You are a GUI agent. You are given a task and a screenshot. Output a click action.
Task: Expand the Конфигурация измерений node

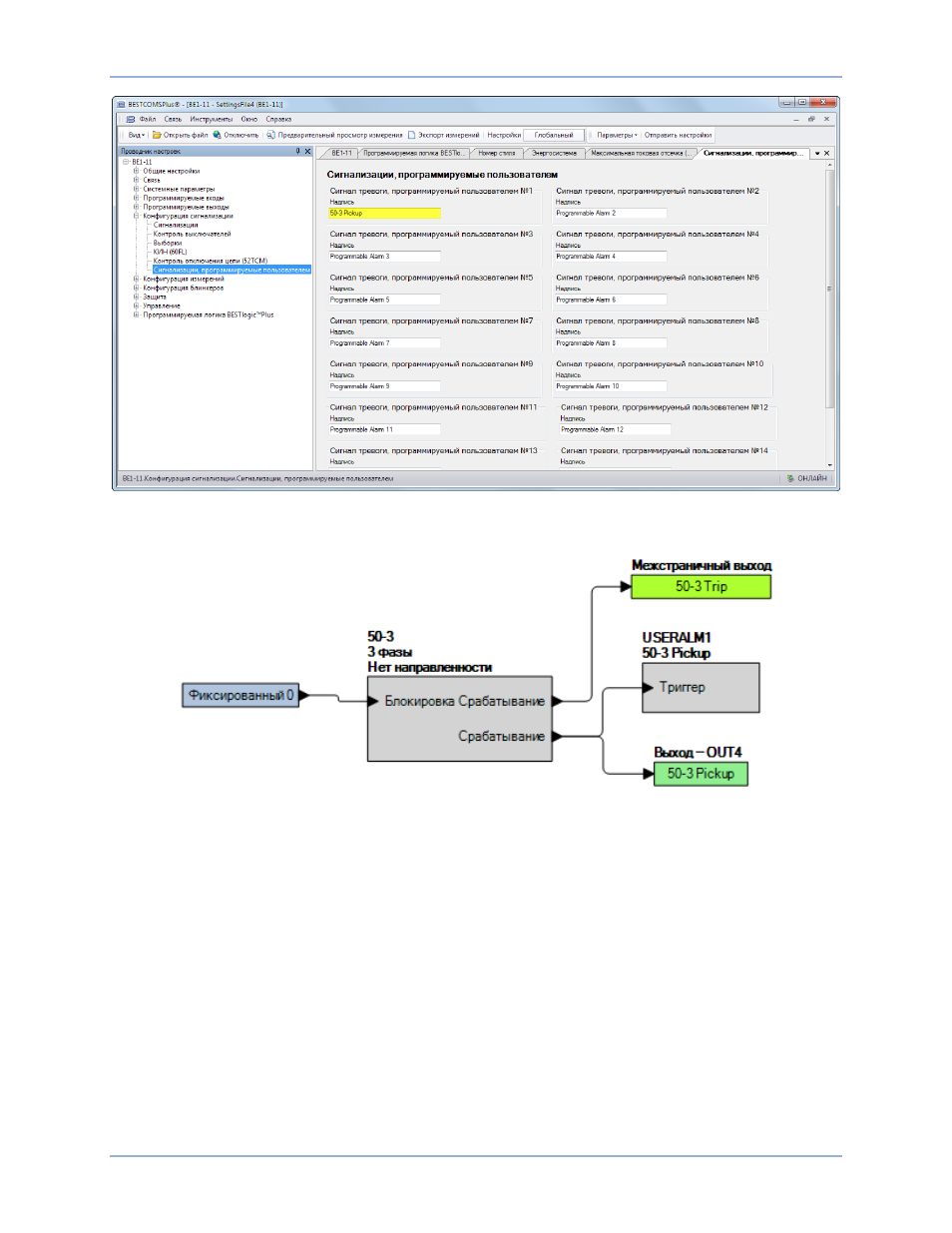coord(137,279)
